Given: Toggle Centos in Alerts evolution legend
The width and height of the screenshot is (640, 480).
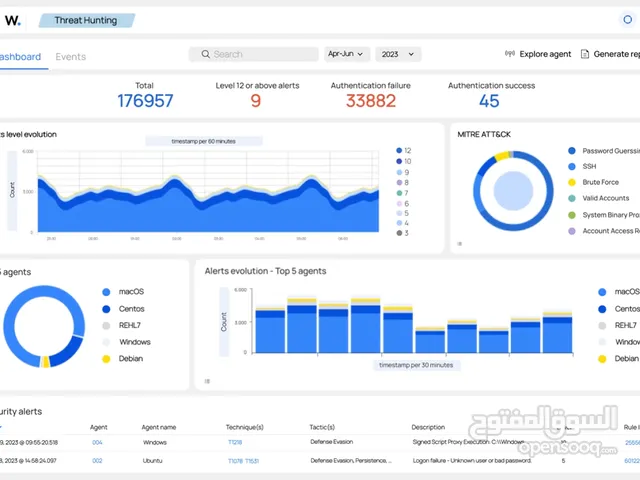Looking at the screenshot, I should tap(619, 309).
